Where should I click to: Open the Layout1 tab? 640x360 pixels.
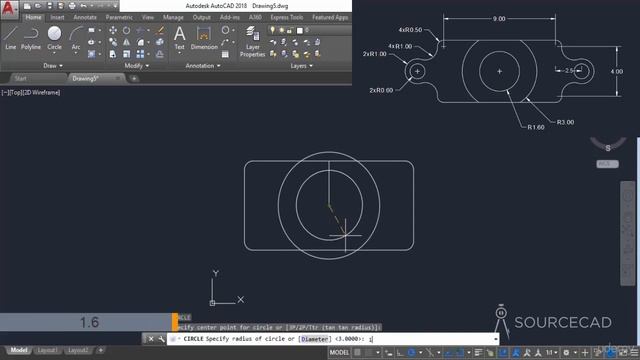tap(47, 350)
